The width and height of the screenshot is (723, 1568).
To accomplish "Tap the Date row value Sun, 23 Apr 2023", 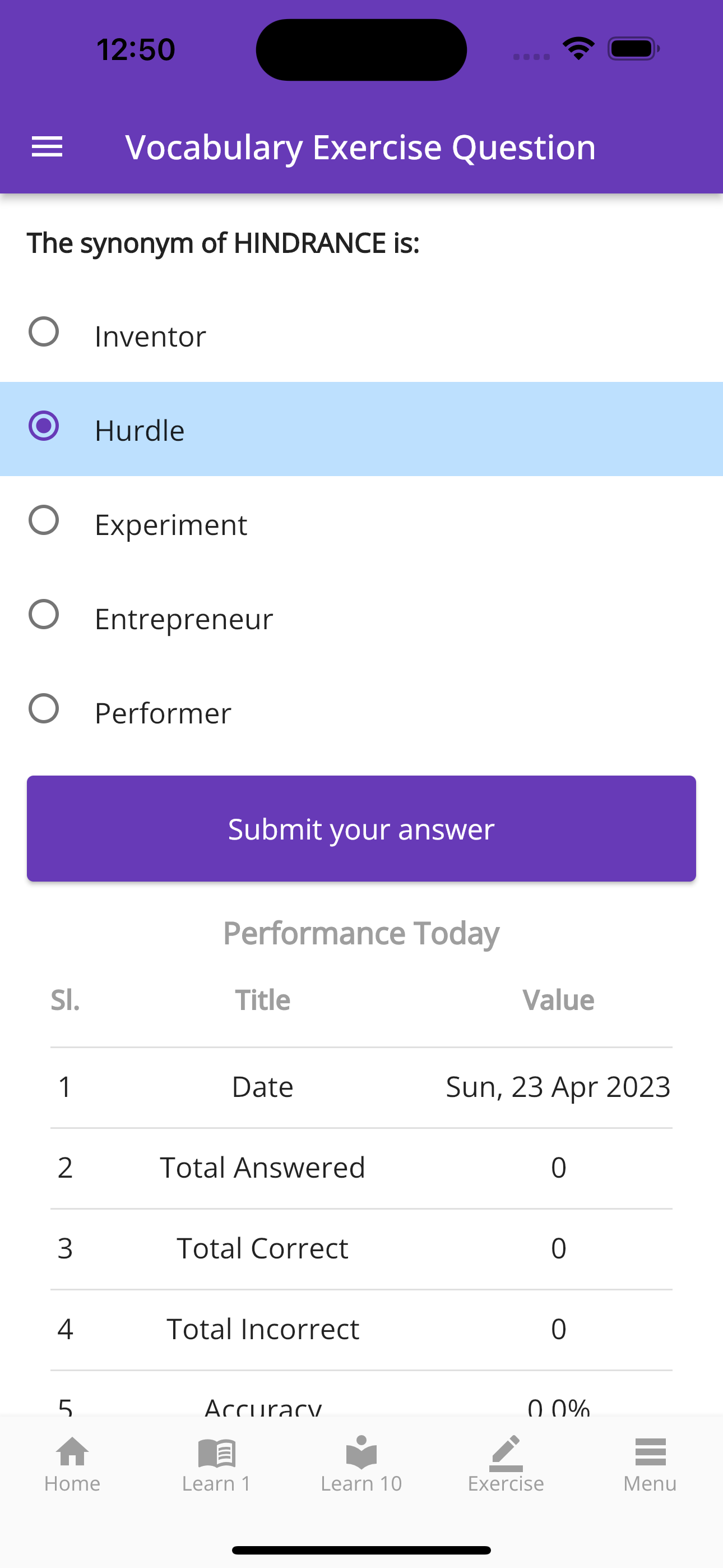I will [558, 1087].
